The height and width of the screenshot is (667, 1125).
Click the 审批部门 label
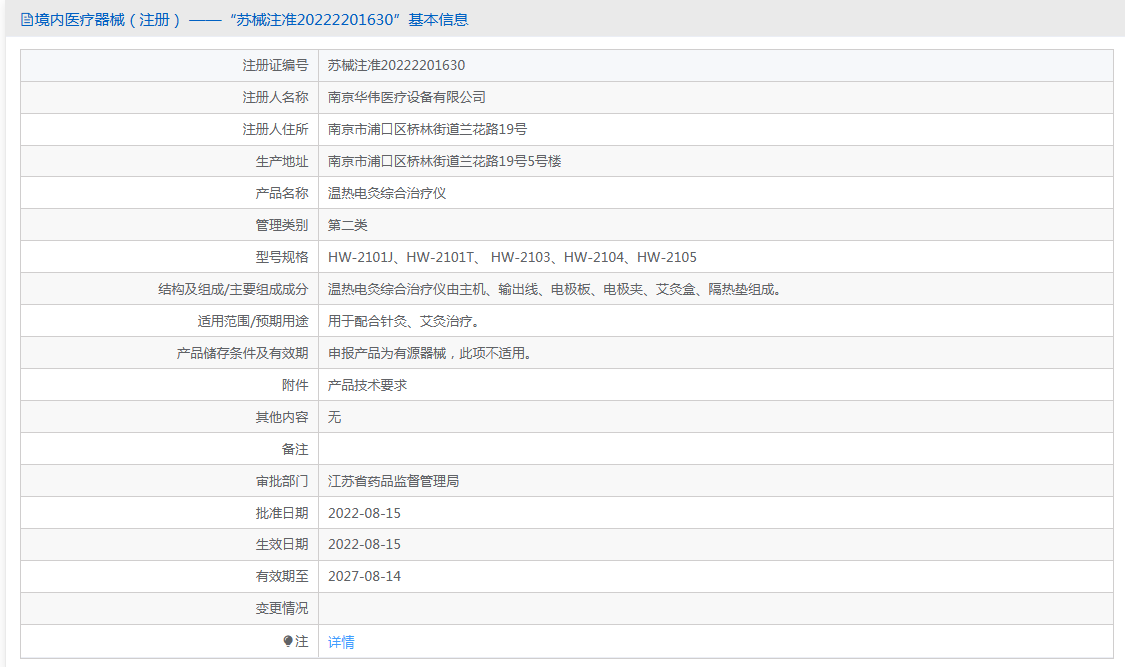282,481
